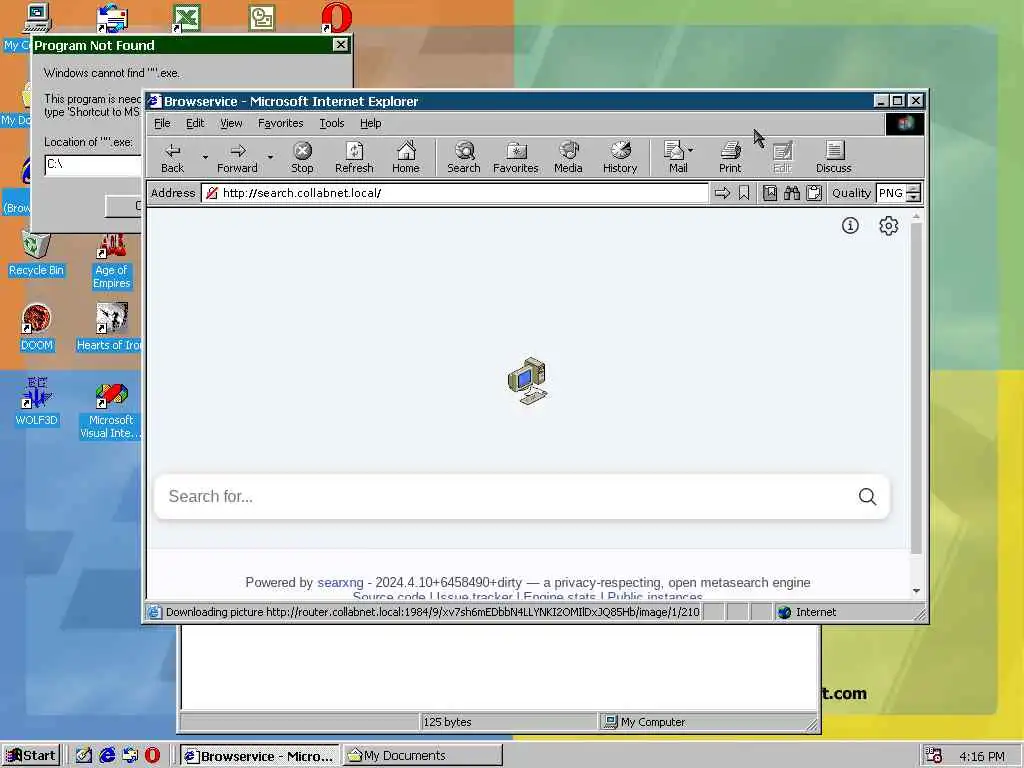Click the SearXNG info circle icon
Image resolution: width=1024 pixels, height=768 pixels.
[x=850, y=225]
